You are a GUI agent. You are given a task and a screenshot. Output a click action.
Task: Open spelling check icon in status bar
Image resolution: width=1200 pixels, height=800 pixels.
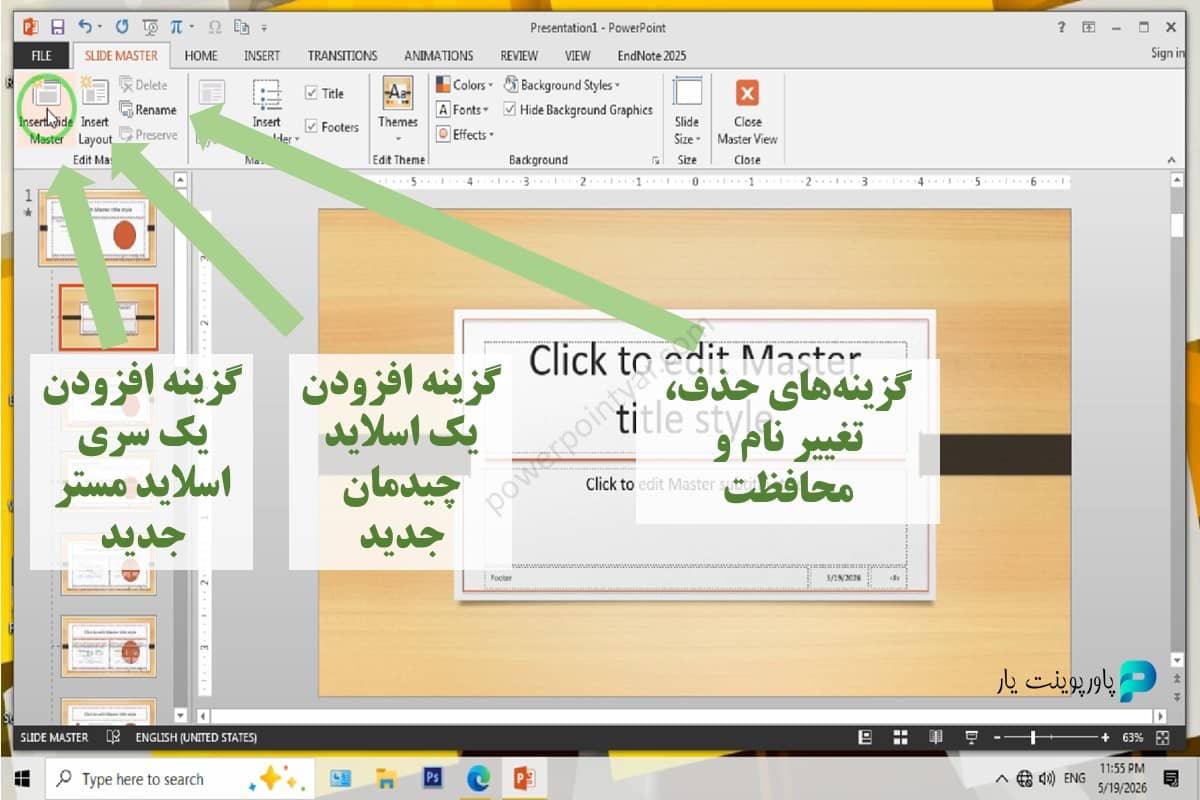tap(115, 737)
